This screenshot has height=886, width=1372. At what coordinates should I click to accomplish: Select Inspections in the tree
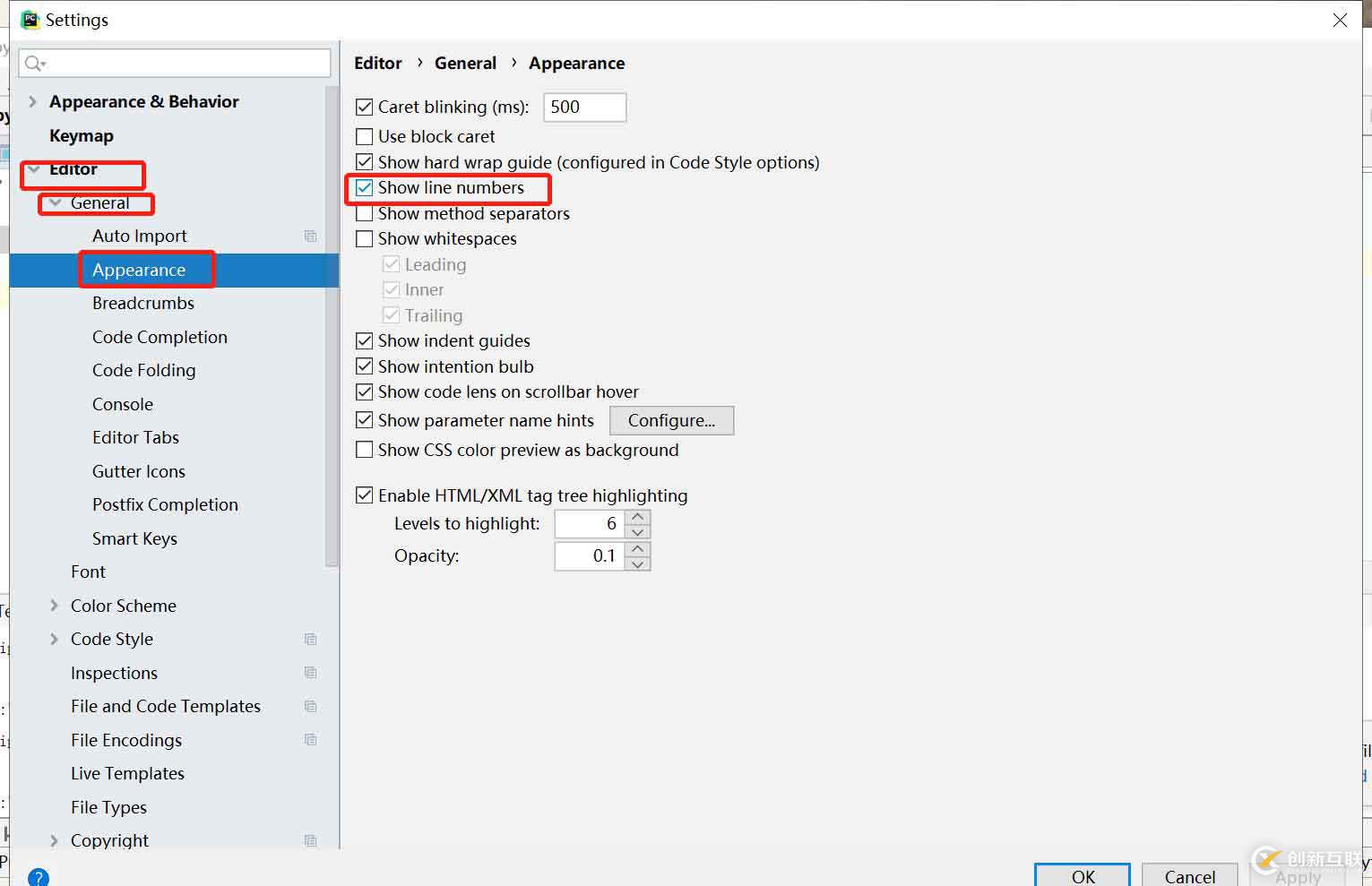click(114, 673)
